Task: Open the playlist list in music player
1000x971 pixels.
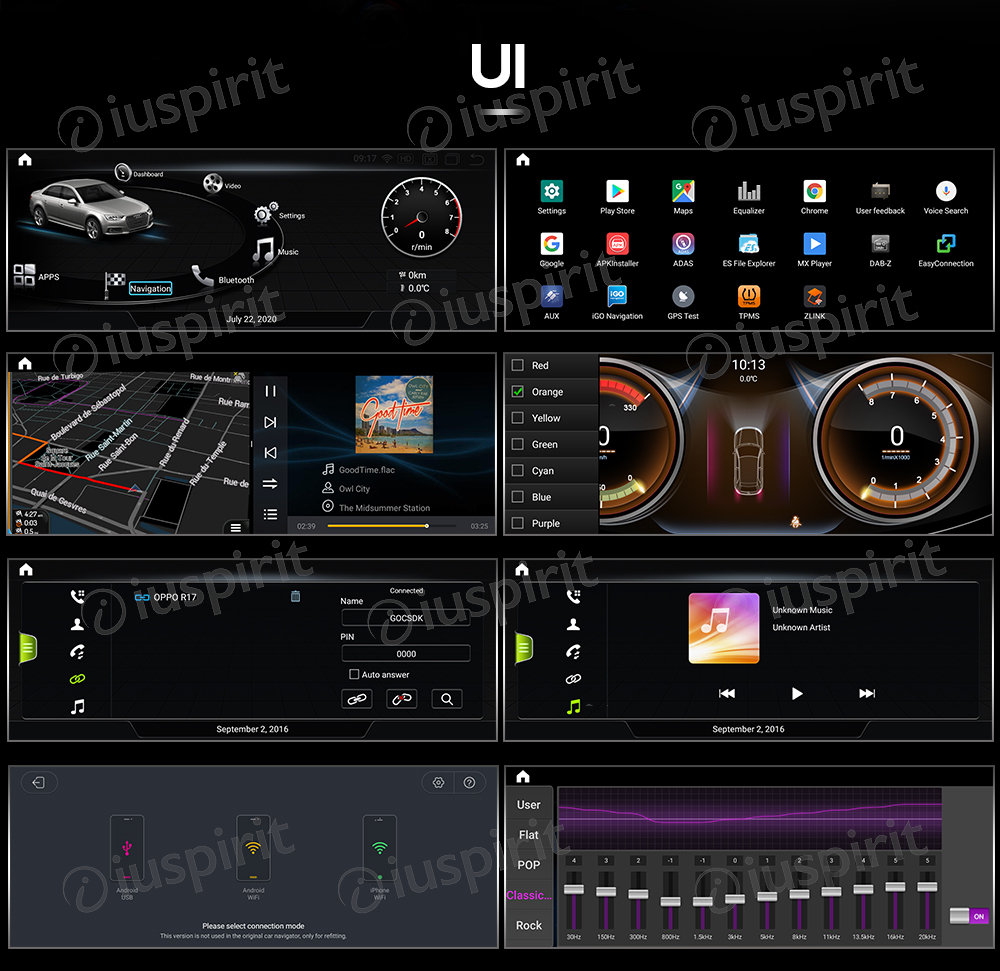Action: pos(270,514)
